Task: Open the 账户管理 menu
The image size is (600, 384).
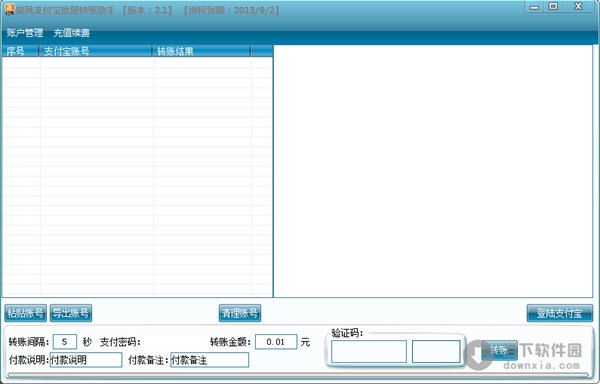Action: click(25, 33)
